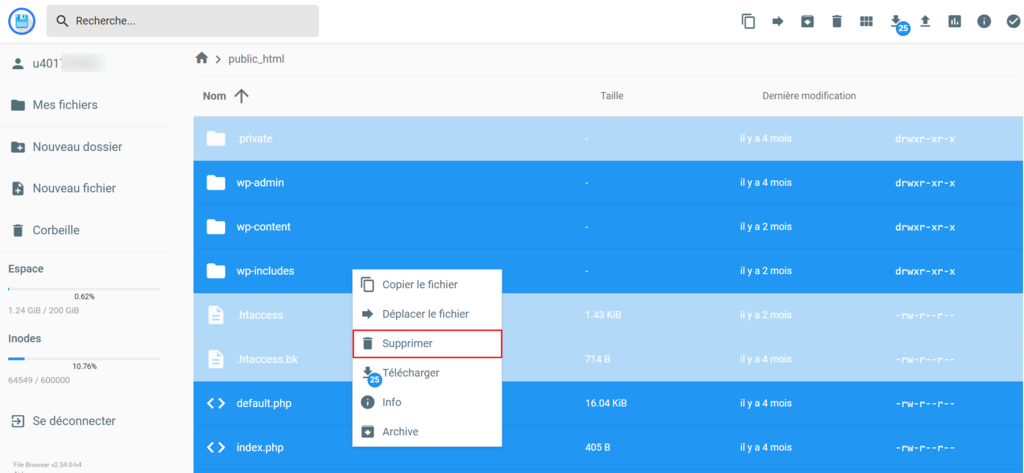Screen dimensions: 1024x473
Task: Click the copy file icon in top toolbar
Action: pyautogui.click(x=748, y=21)
